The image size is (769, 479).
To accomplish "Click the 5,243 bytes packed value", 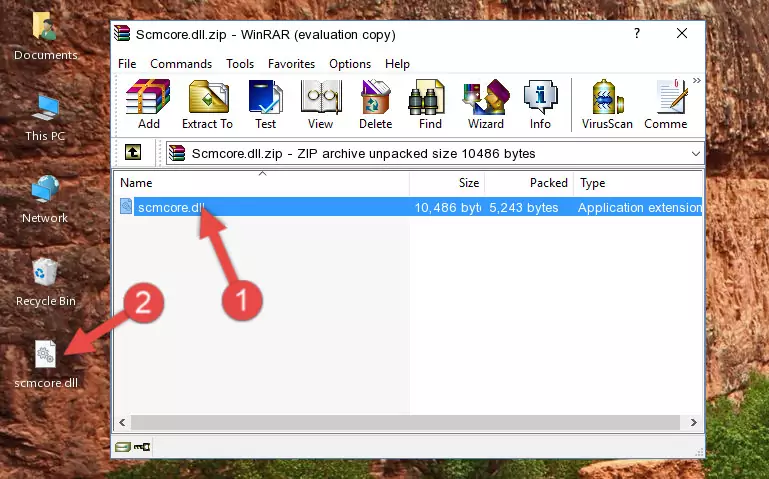I will (523, 208).
